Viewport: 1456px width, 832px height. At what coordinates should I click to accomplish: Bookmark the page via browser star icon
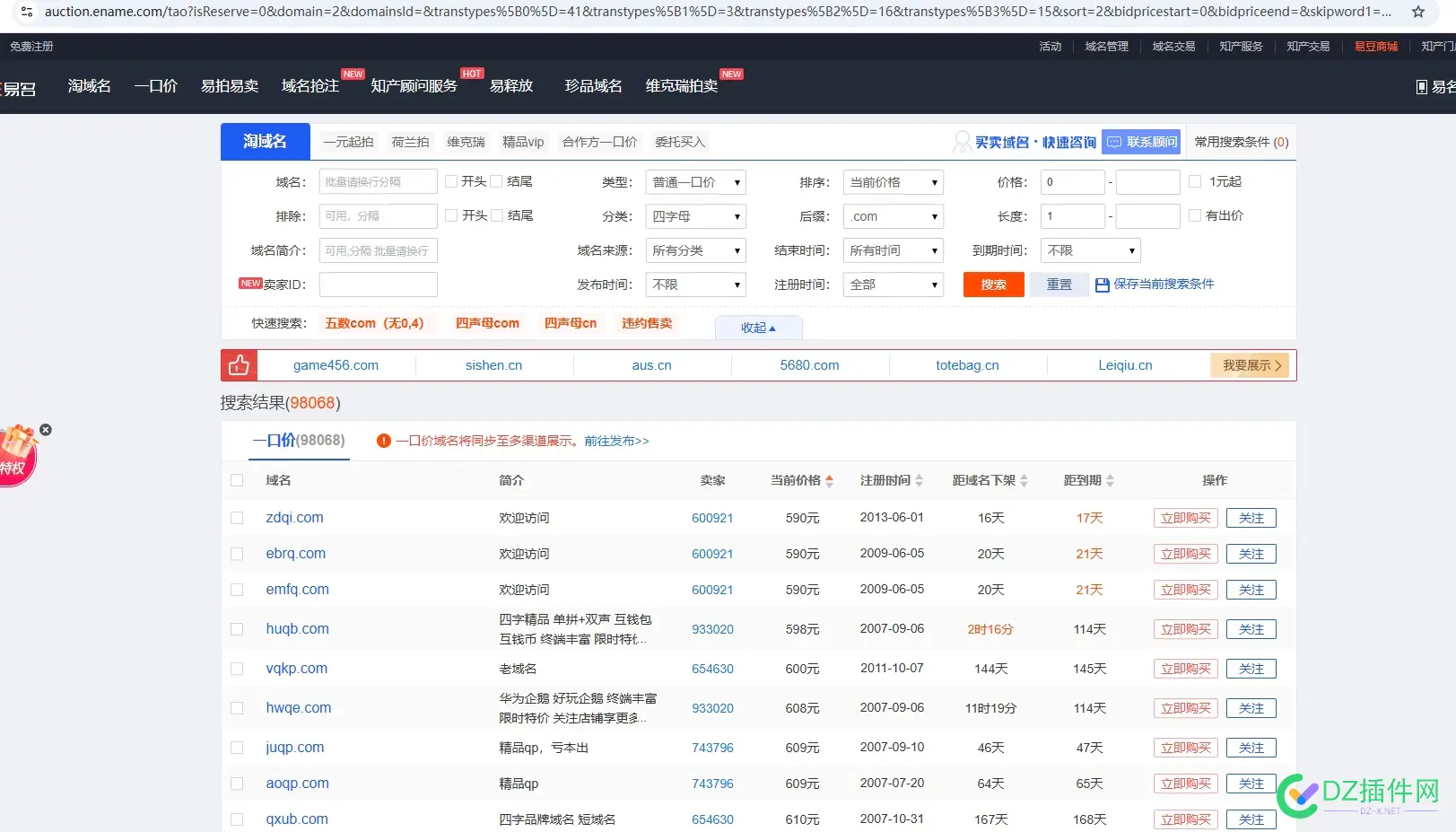click(x=1417, y=13)
